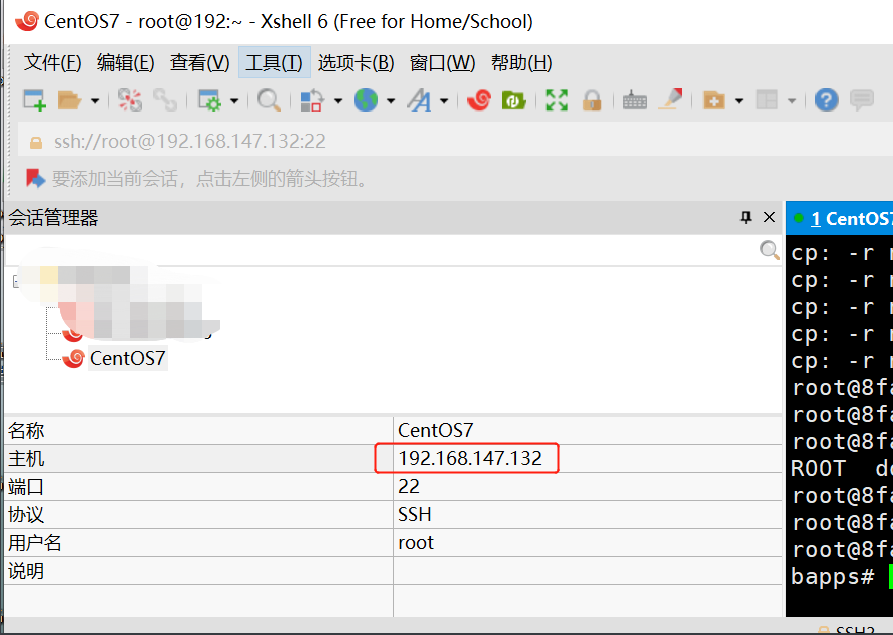Open the 帮助(H) menu

522,63
